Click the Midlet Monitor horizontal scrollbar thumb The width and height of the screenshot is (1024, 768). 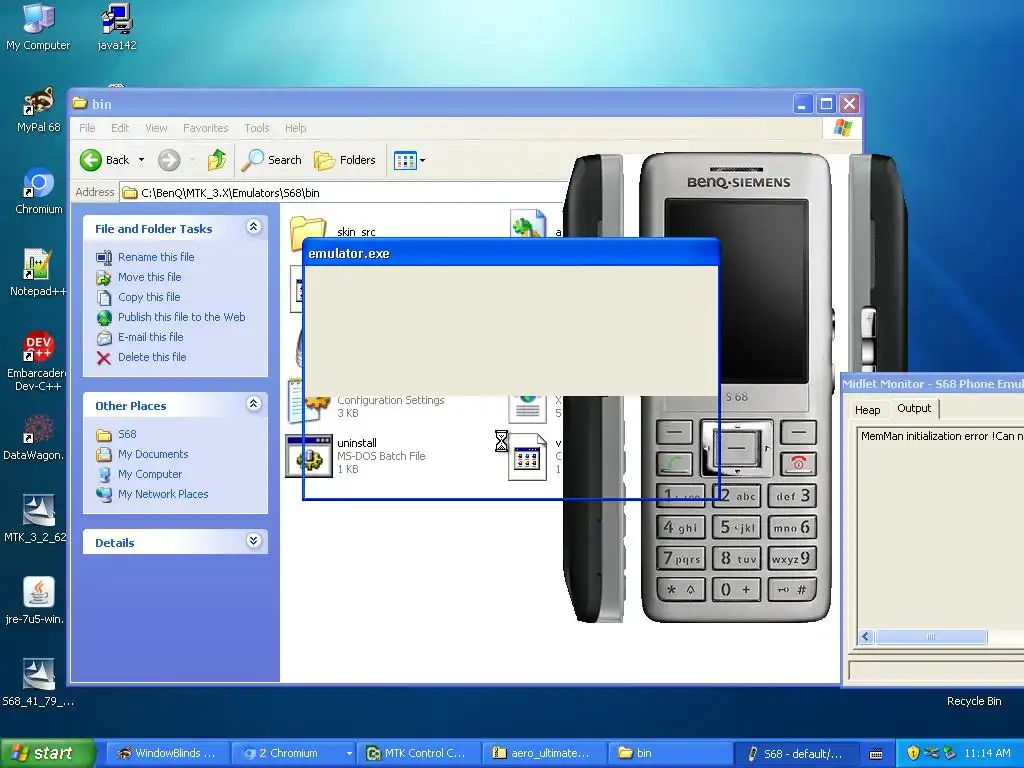pos(931,637)
